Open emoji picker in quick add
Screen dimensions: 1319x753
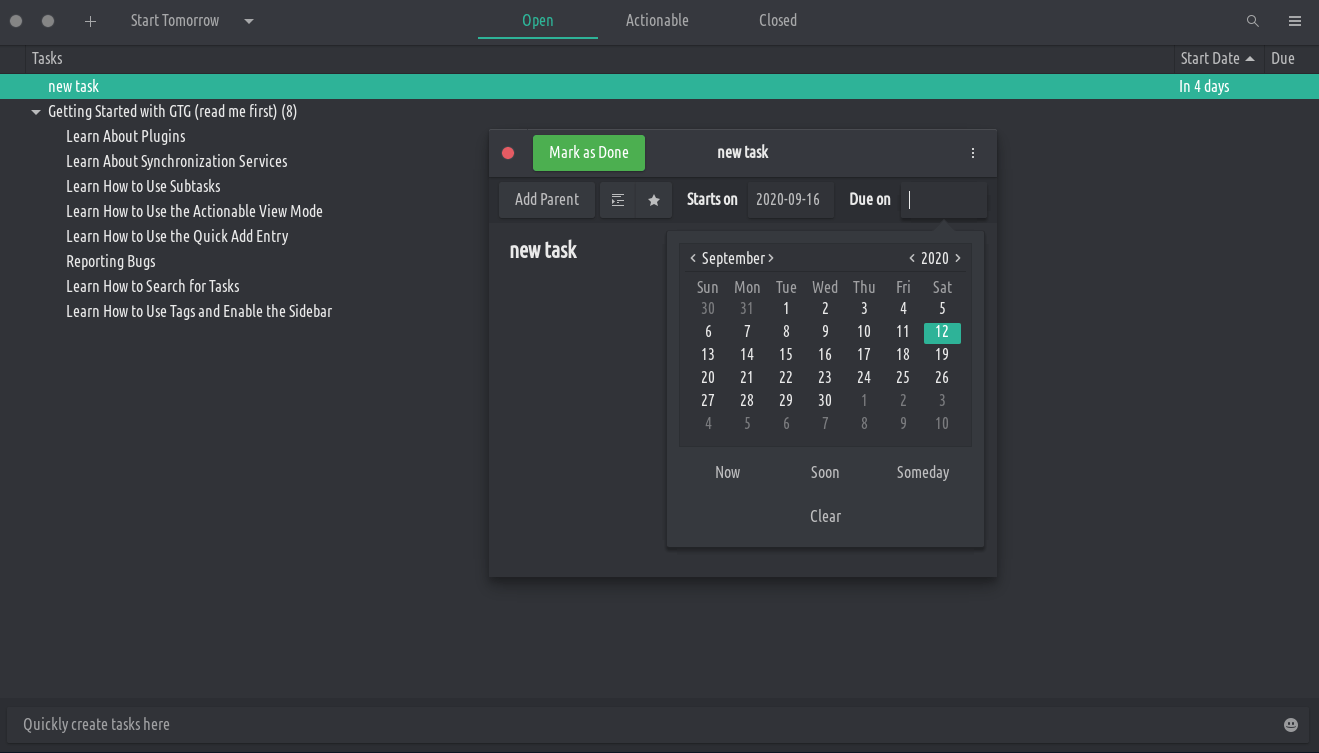(x=1291, y=724)
